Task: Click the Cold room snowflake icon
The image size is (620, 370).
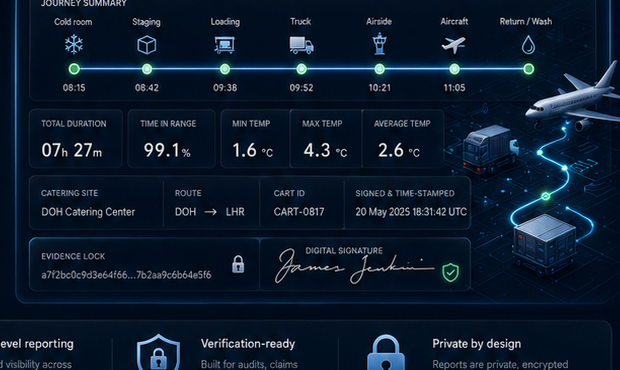Action: [74, 44]
